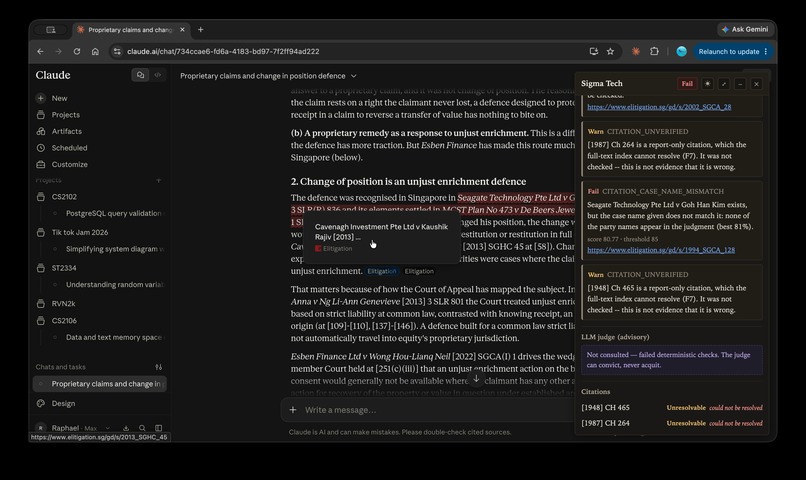Image resolution: width=806 pixels, height=480 pixels.
Task: Open the RVN2k project
Action: coord(63,304)
